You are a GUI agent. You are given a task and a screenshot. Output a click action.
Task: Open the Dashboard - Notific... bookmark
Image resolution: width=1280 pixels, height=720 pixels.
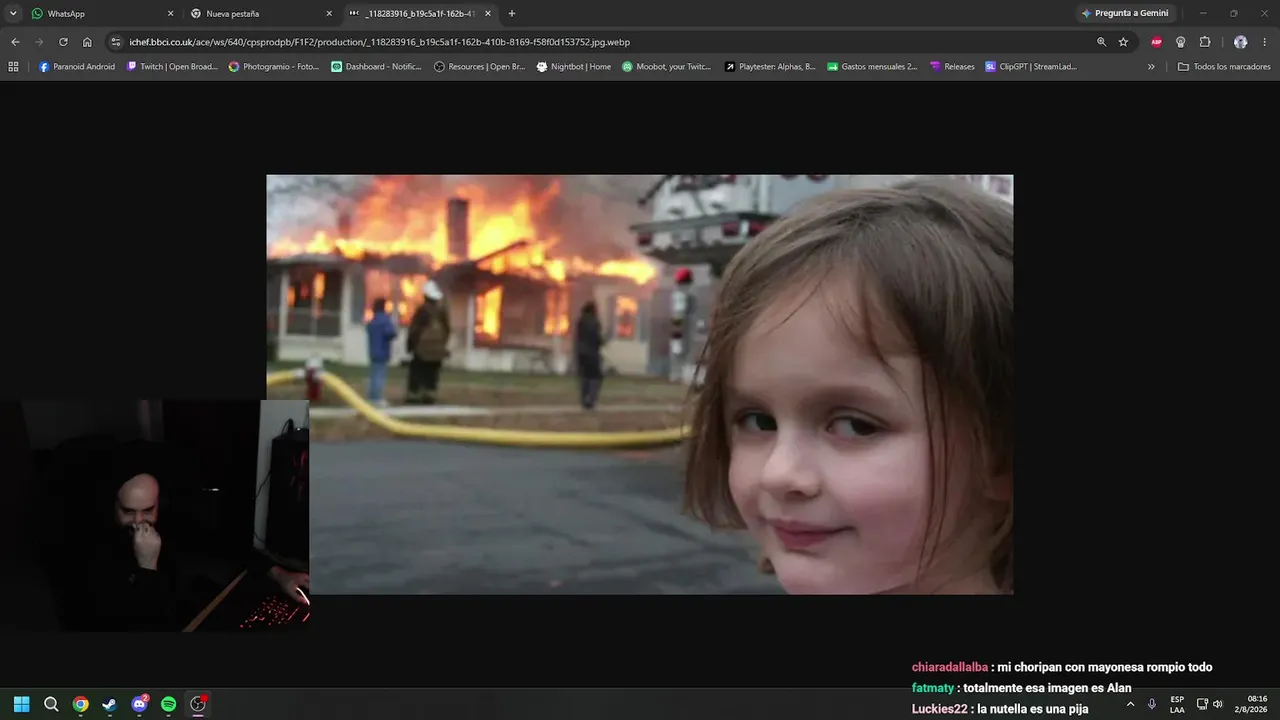point(376,67)
